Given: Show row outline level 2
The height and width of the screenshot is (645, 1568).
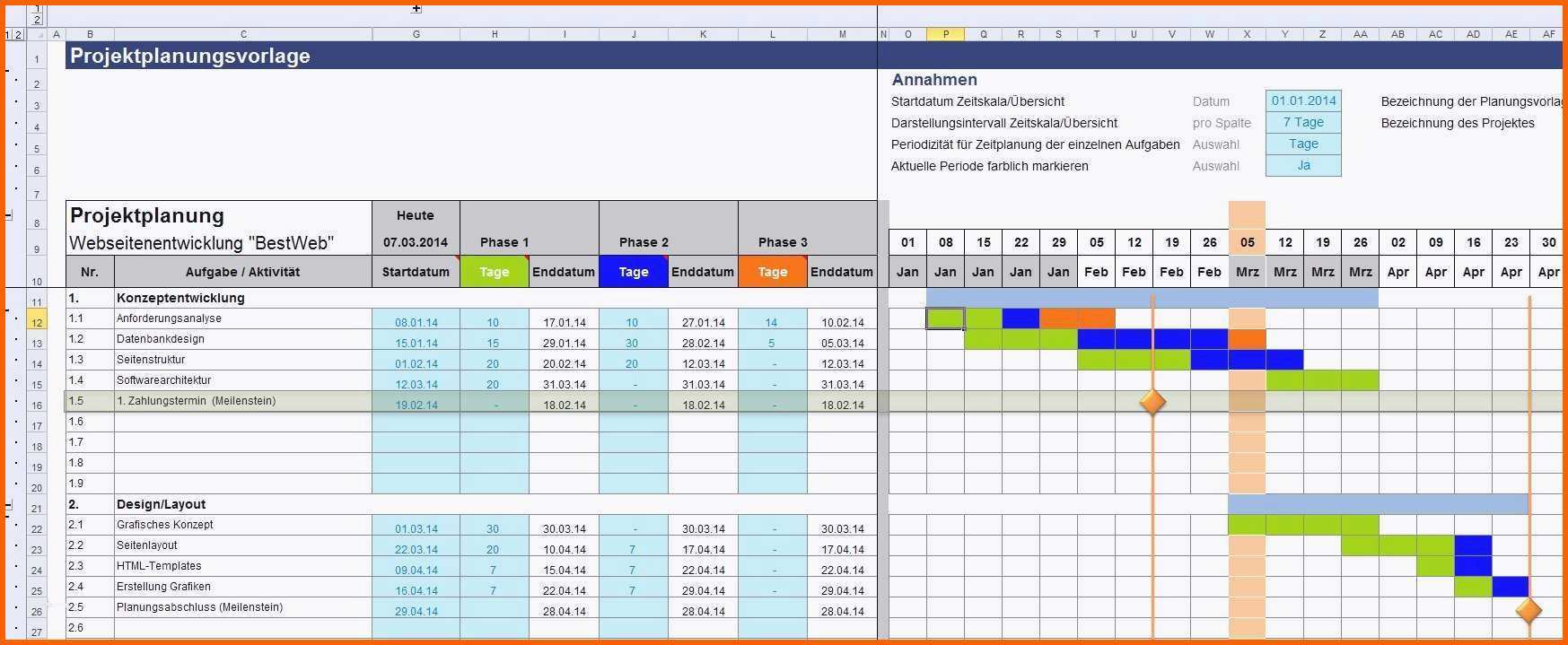Looking at the screenshot, I should click(x=18, y=34).
